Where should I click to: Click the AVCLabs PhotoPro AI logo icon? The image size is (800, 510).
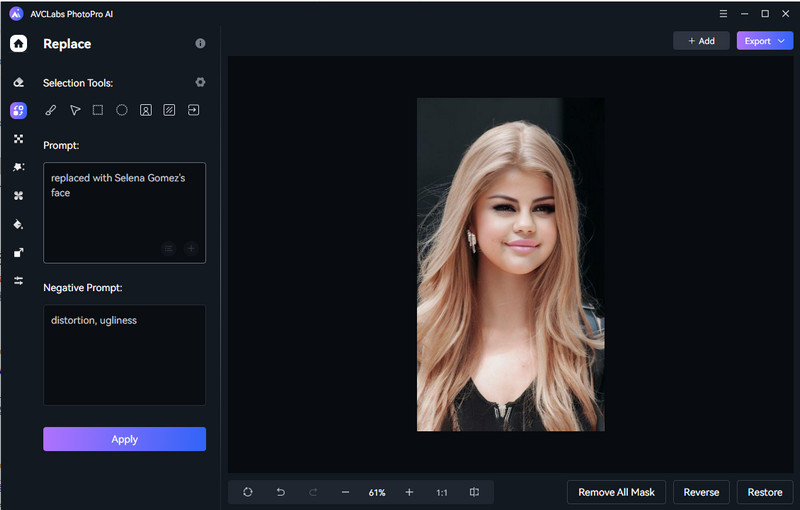pyautogui.click(x=16, y=14)
